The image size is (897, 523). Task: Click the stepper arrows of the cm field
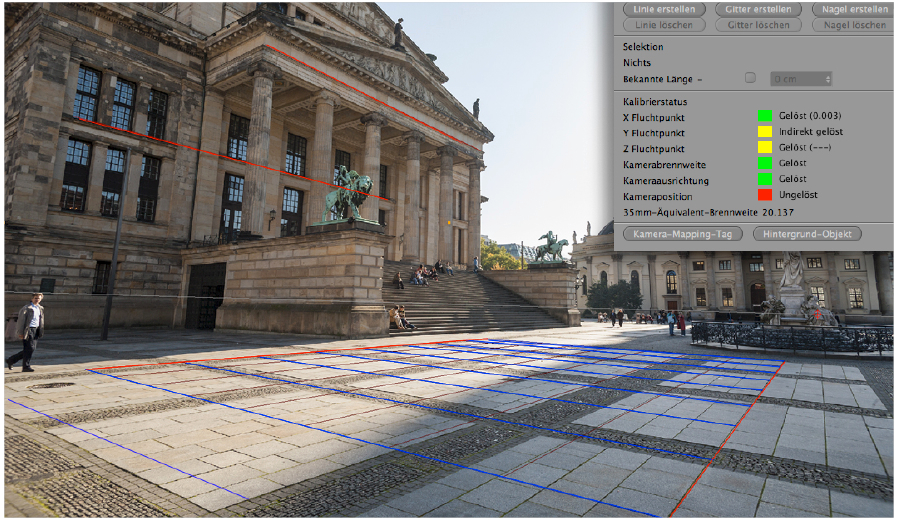828,79
